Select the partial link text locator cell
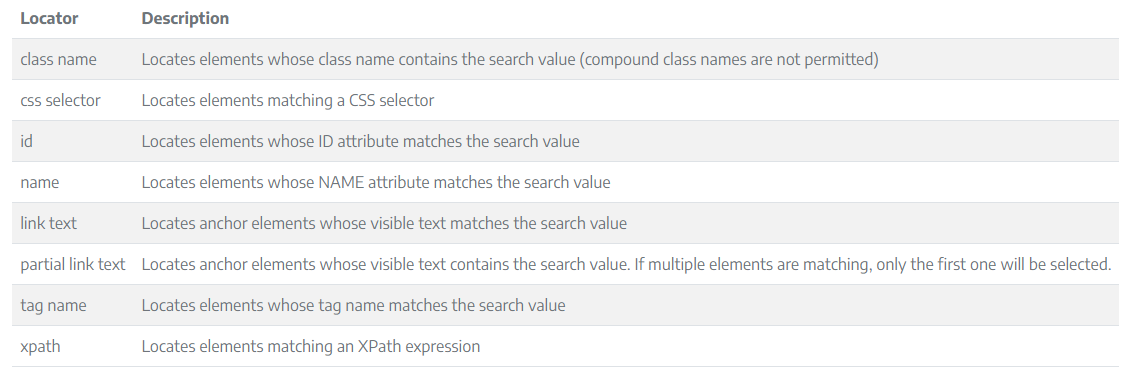The width and height of the screenshot is (1147, 382). (73, 264)
